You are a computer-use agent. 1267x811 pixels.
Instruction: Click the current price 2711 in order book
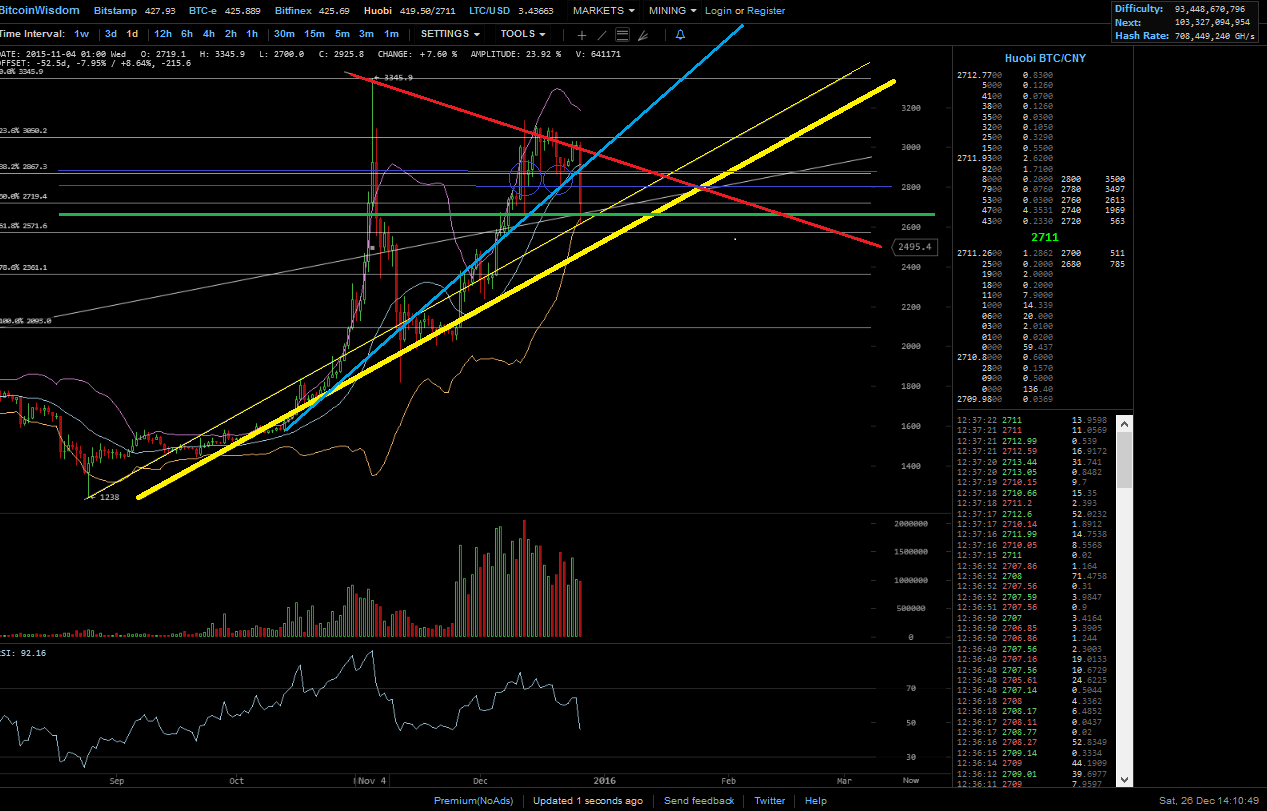tap(1045, 236)
